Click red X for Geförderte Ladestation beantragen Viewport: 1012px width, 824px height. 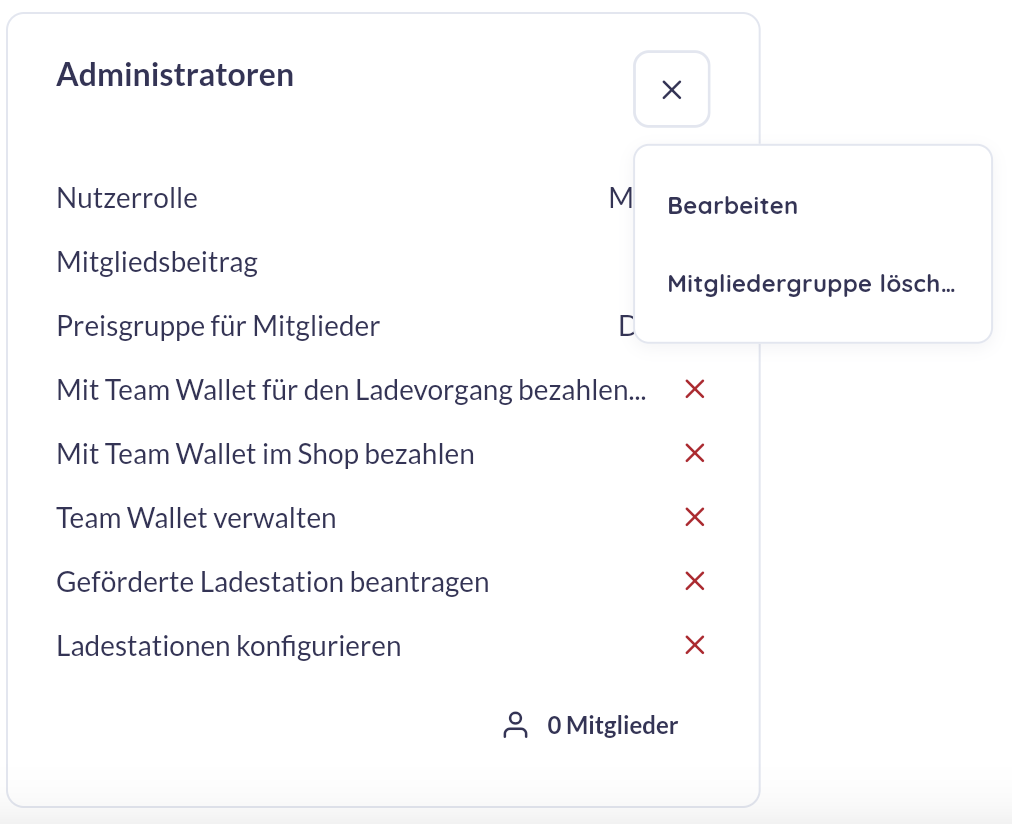(x=694, y=581)
